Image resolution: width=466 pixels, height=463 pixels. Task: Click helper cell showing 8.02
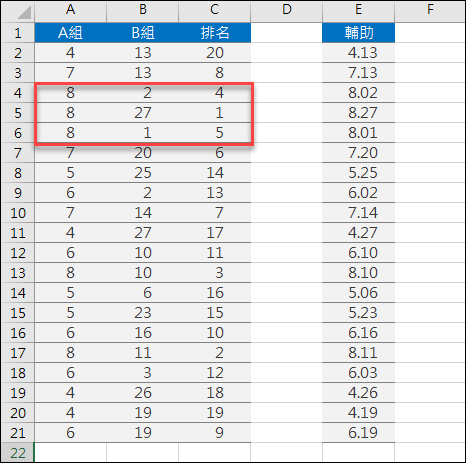coord(359,93)
